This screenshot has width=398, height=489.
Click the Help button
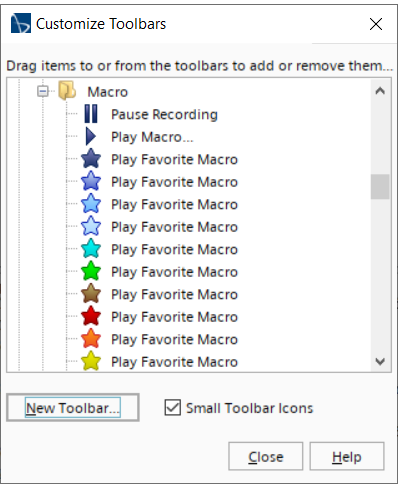pyautogui.click(x=347, y=456)
